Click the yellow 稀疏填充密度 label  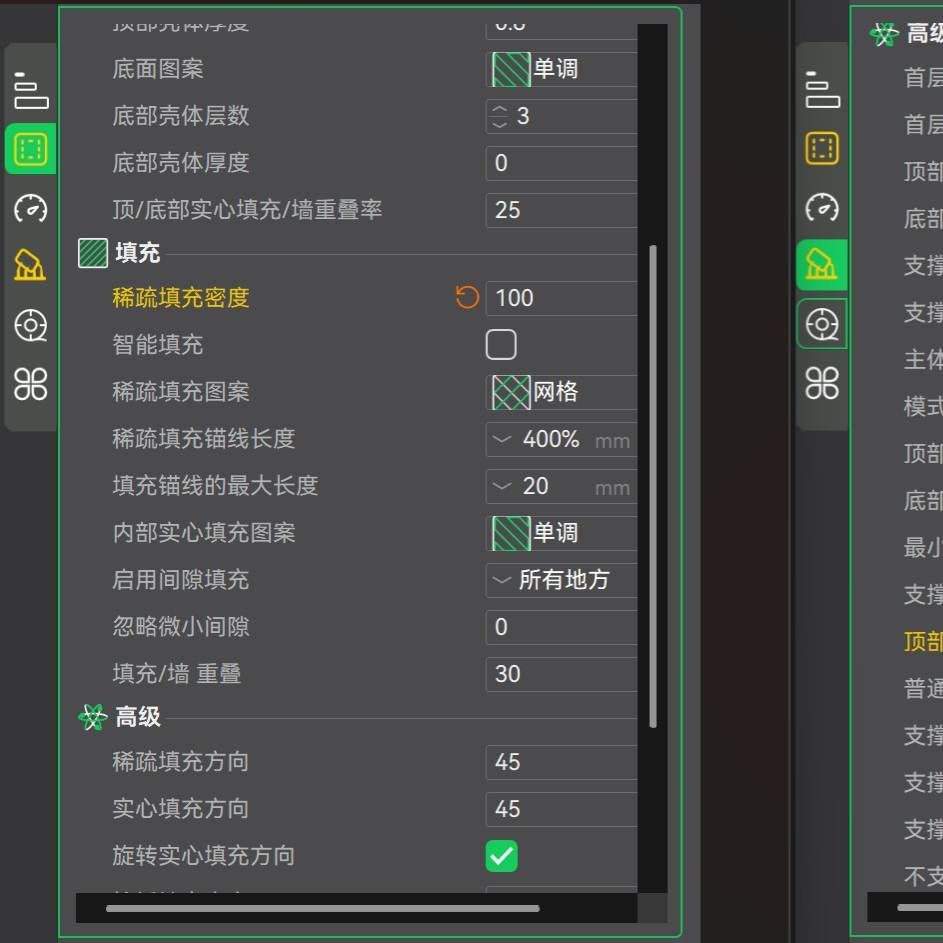tap(181, 297)
